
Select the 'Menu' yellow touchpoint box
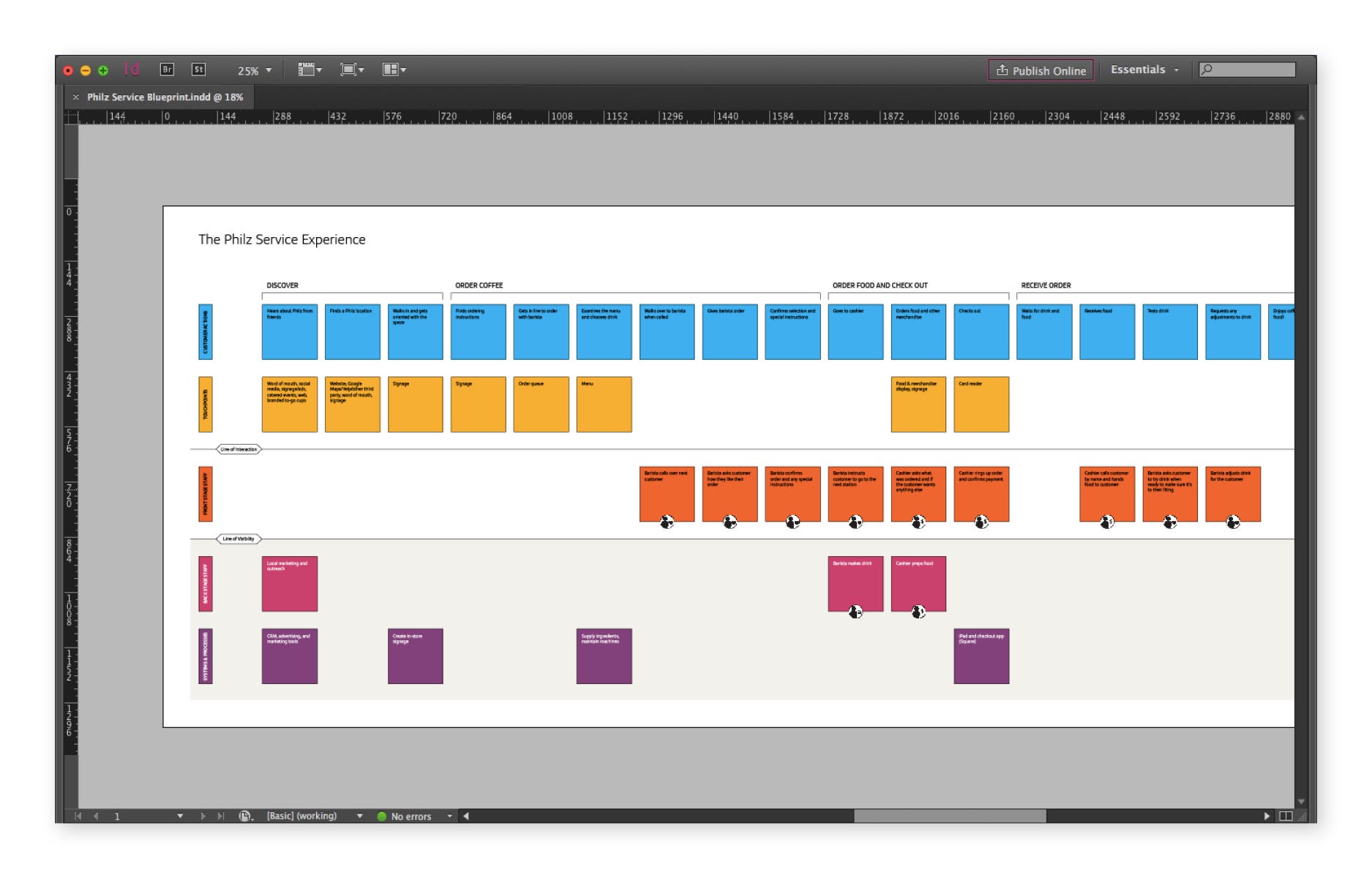(604, 405)
